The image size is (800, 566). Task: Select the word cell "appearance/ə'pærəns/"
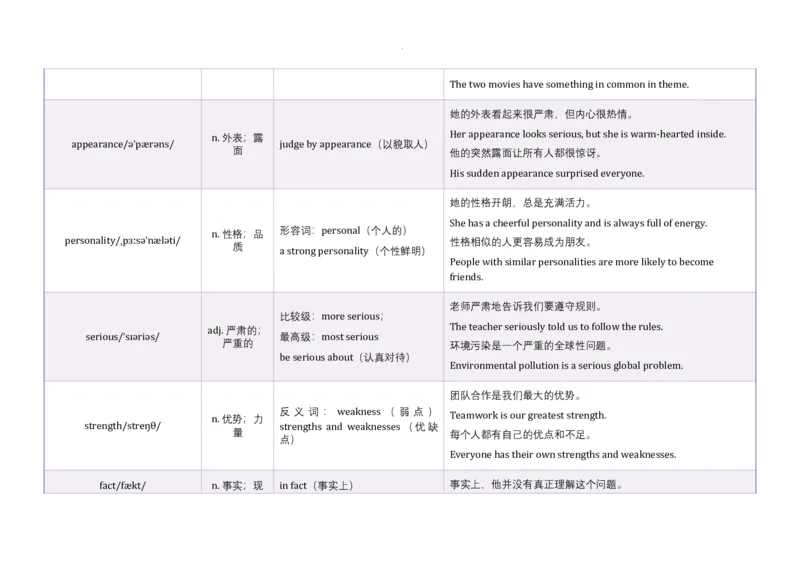click(122, 144)
